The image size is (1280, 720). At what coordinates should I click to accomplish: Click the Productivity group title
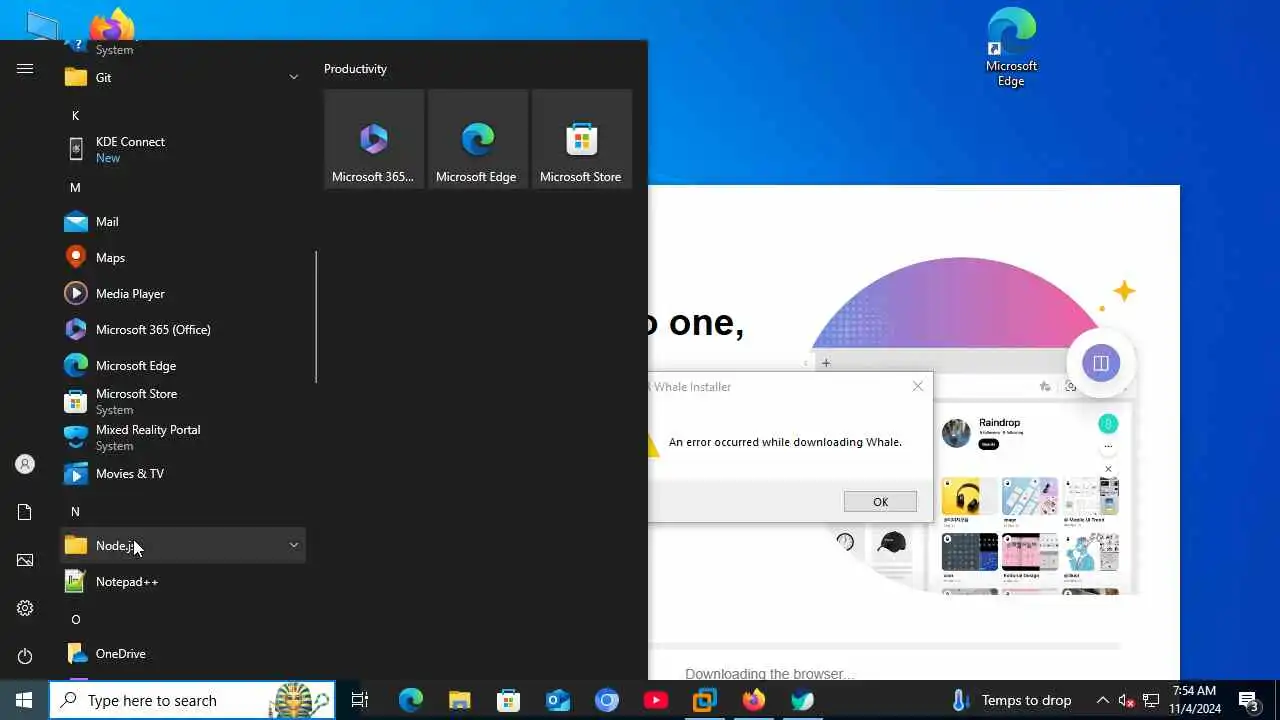click(355, 69)
